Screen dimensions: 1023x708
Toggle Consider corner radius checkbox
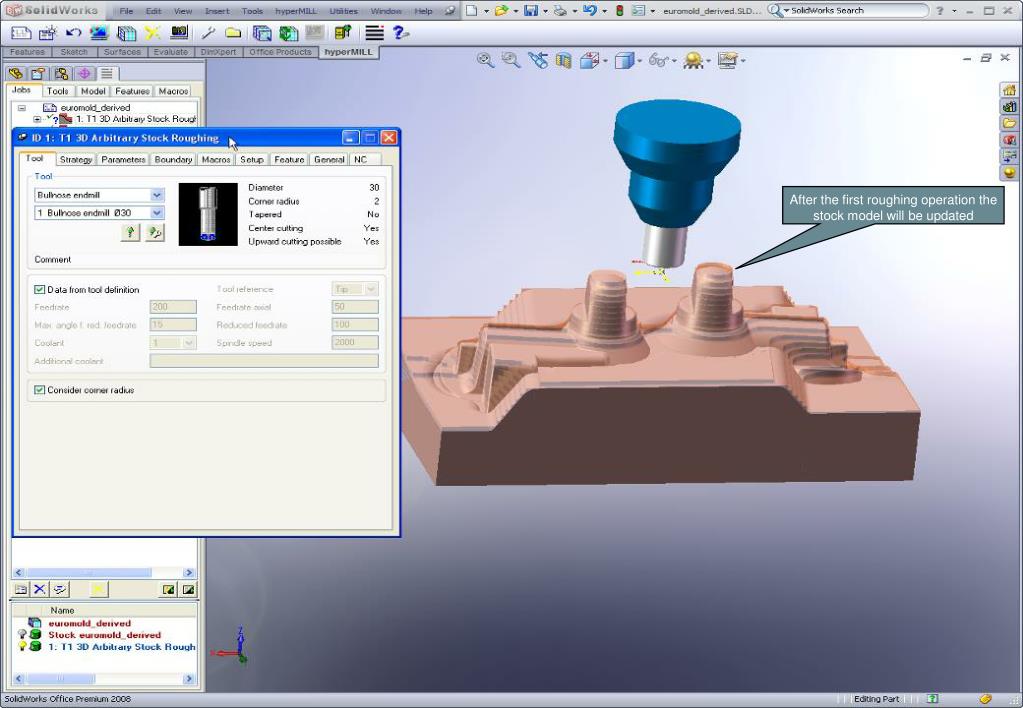39,390
